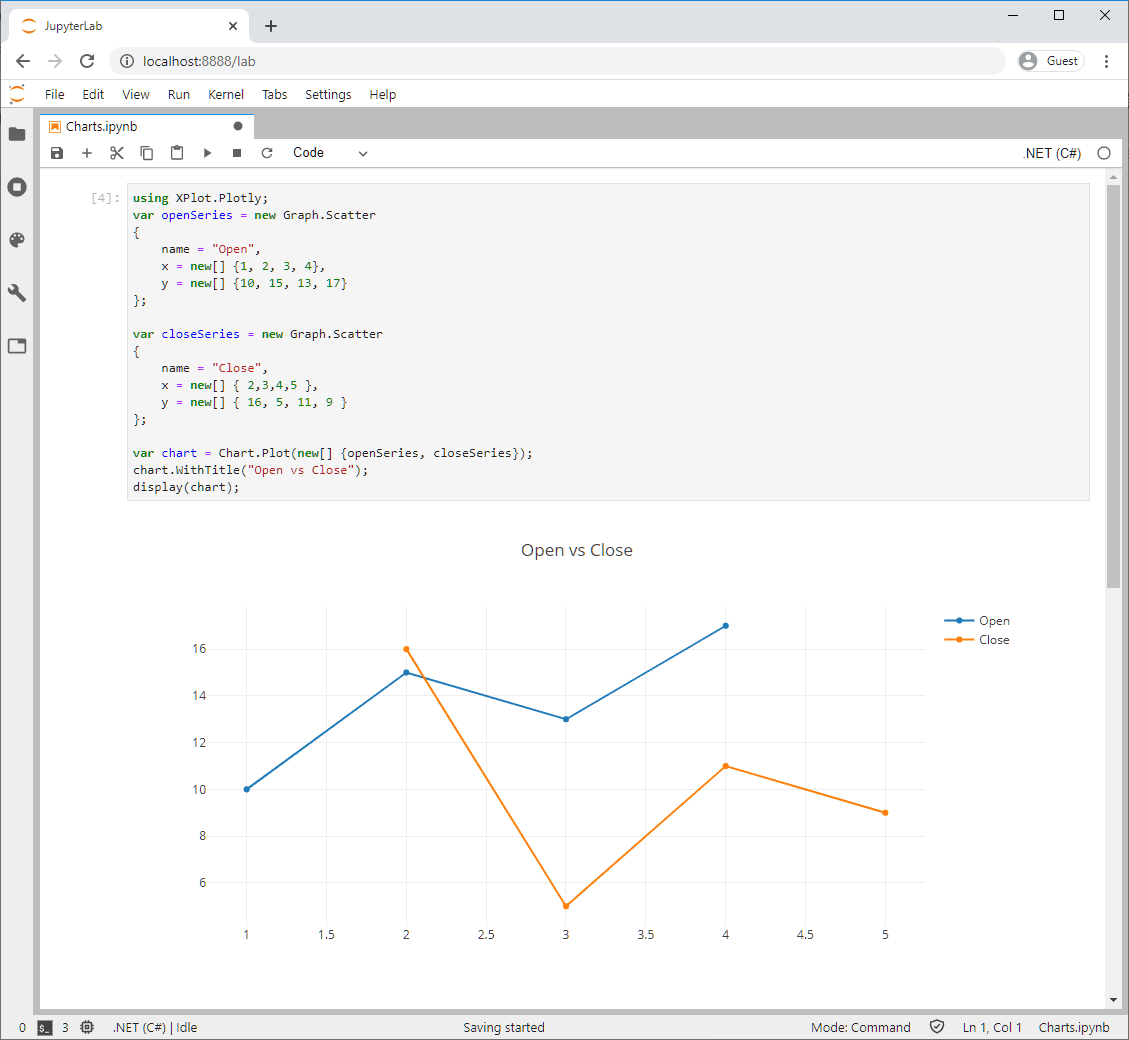Open the Settings menu
This screenshot has height=1040, width=1129.
coord(328,94)
